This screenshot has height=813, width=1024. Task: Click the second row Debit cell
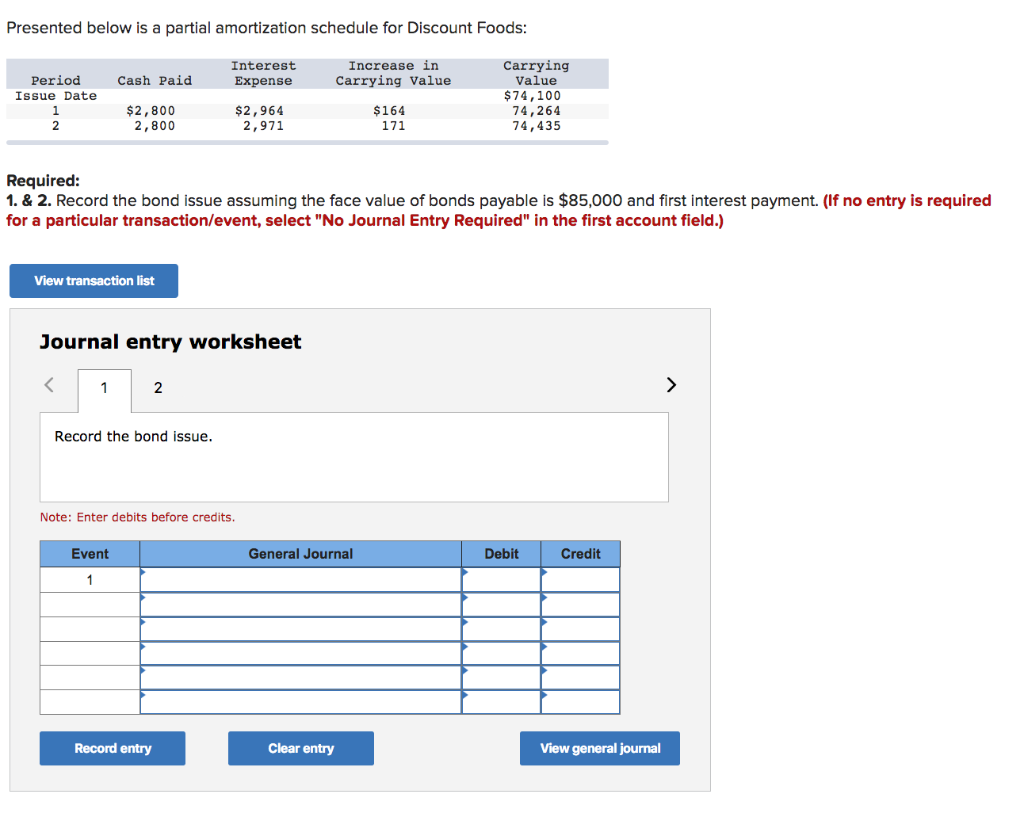click(x=501, y=603)
